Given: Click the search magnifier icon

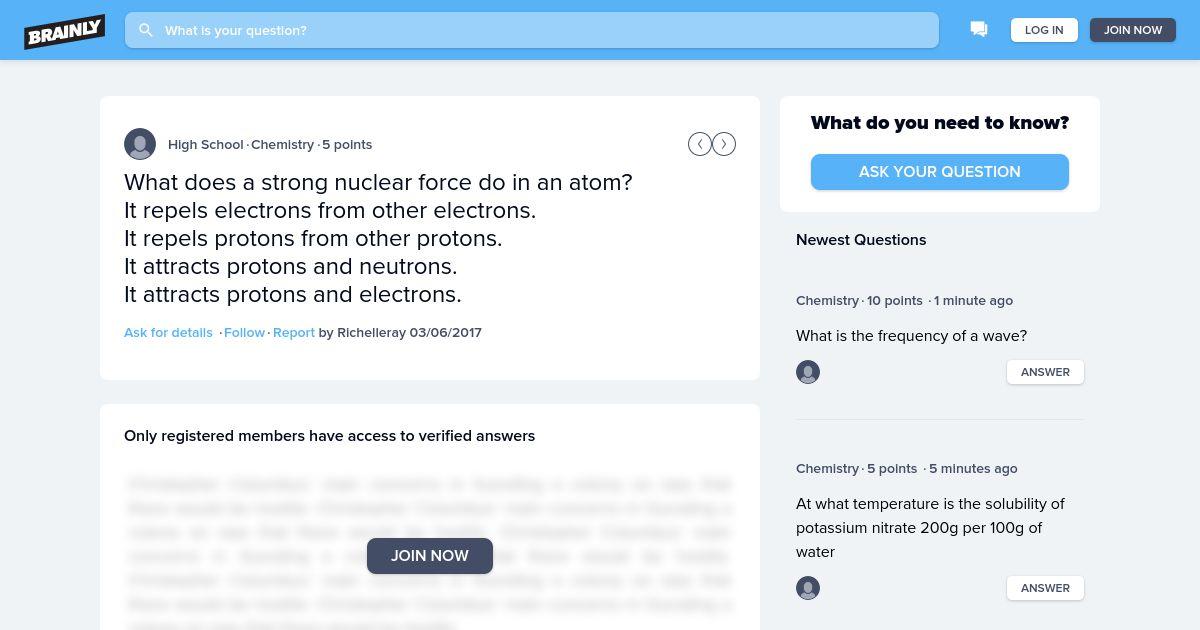Looking at the screenshot, I should (x=146, y=30).
